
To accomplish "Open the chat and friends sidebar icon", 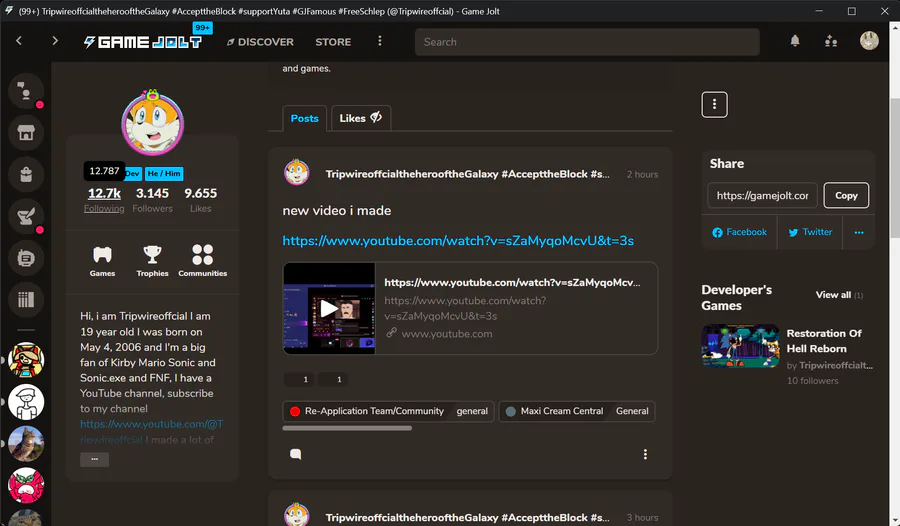I will 26,91.
